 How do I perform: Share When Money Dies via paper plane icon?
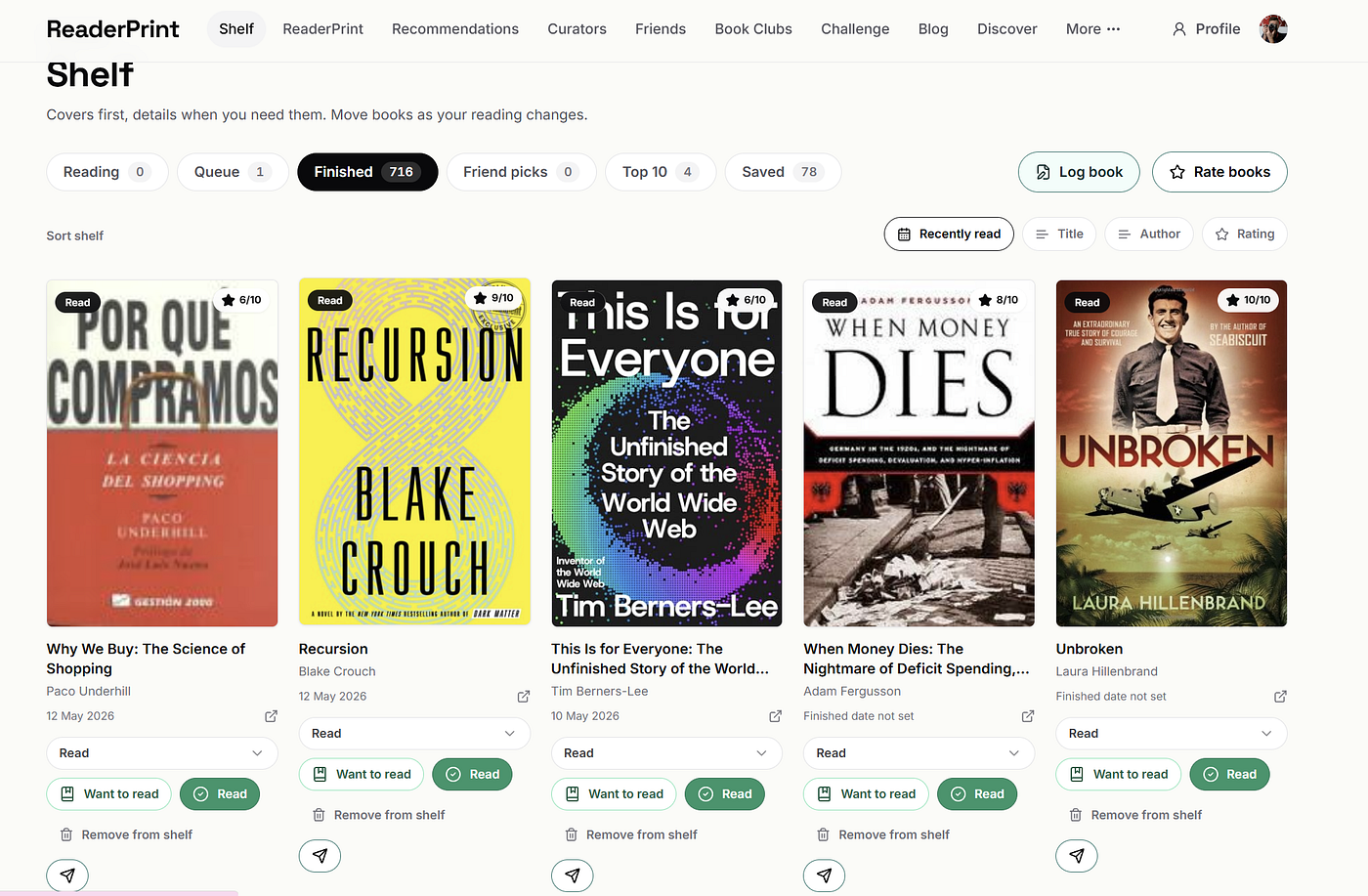point(825,875)
